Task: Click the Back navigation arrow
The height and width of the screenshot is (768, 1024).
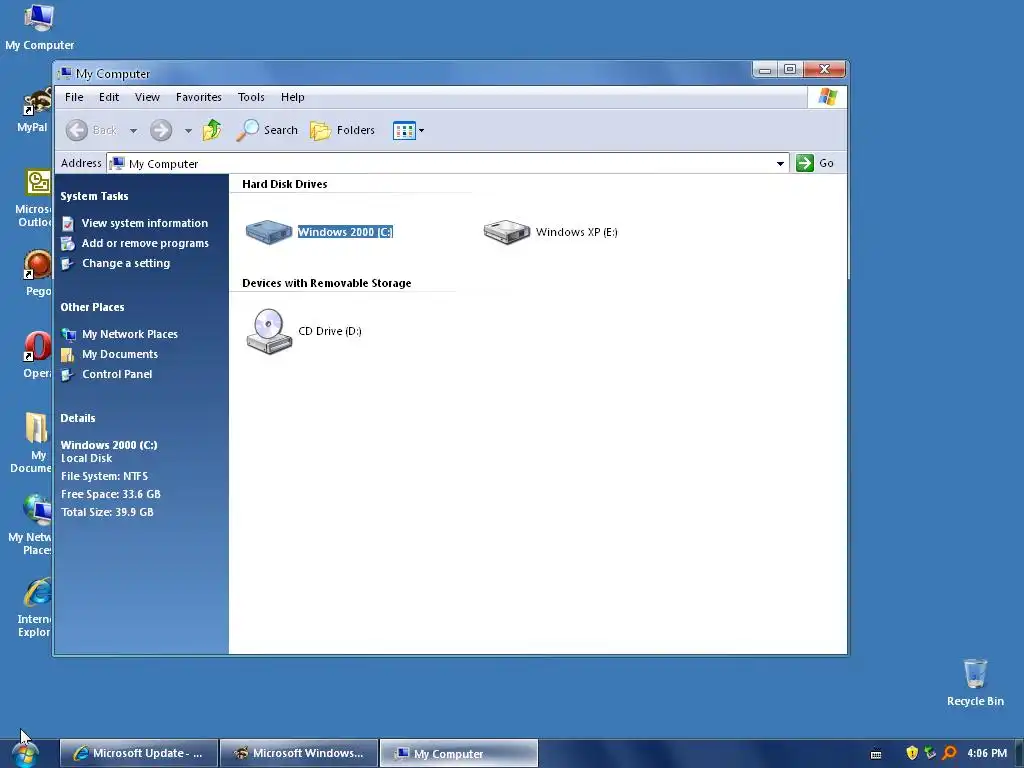Action: pos(76,130)
